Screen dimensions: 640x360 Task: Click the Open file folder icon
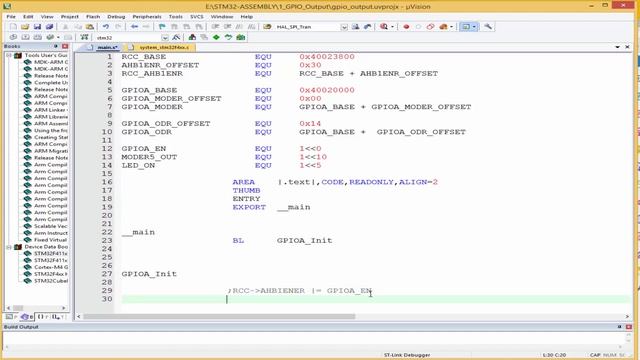(25, 27)
